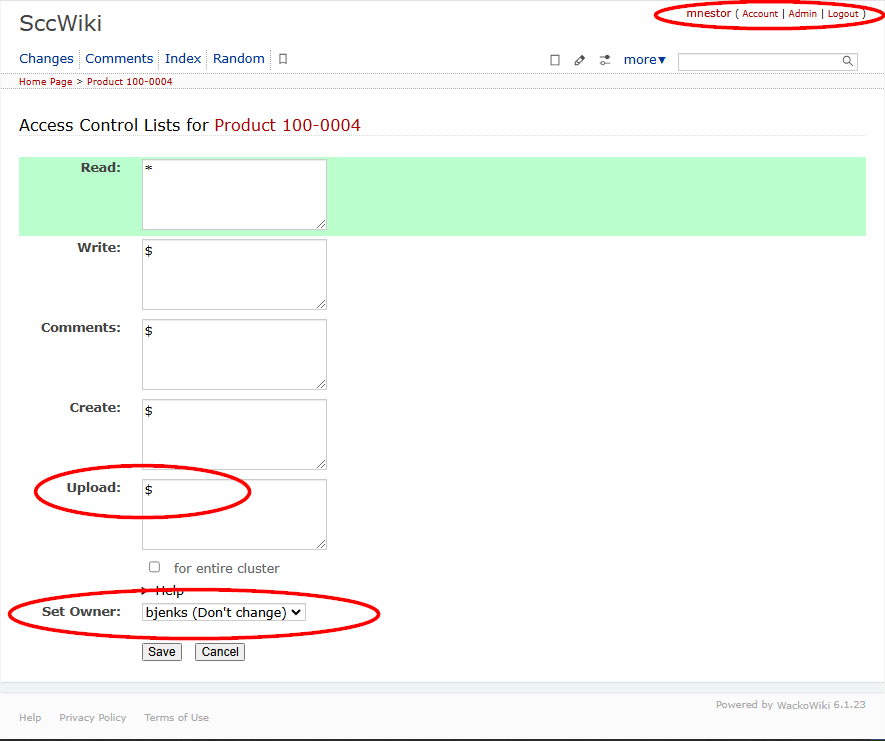
Task: Click the search magnifier icon
Action: (848, 62)
